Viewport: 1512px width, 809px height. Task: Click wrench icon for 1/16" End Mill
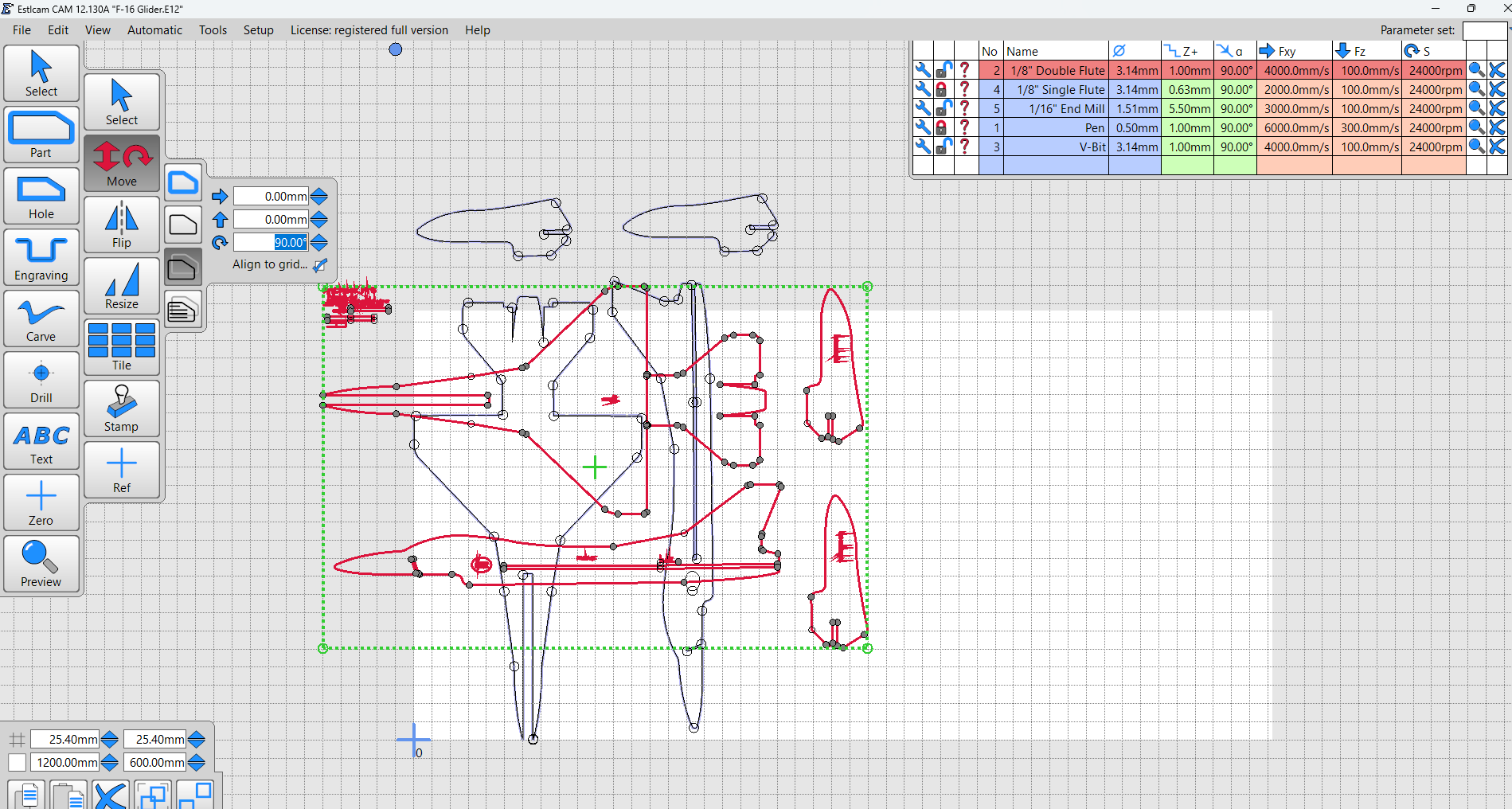923,108
